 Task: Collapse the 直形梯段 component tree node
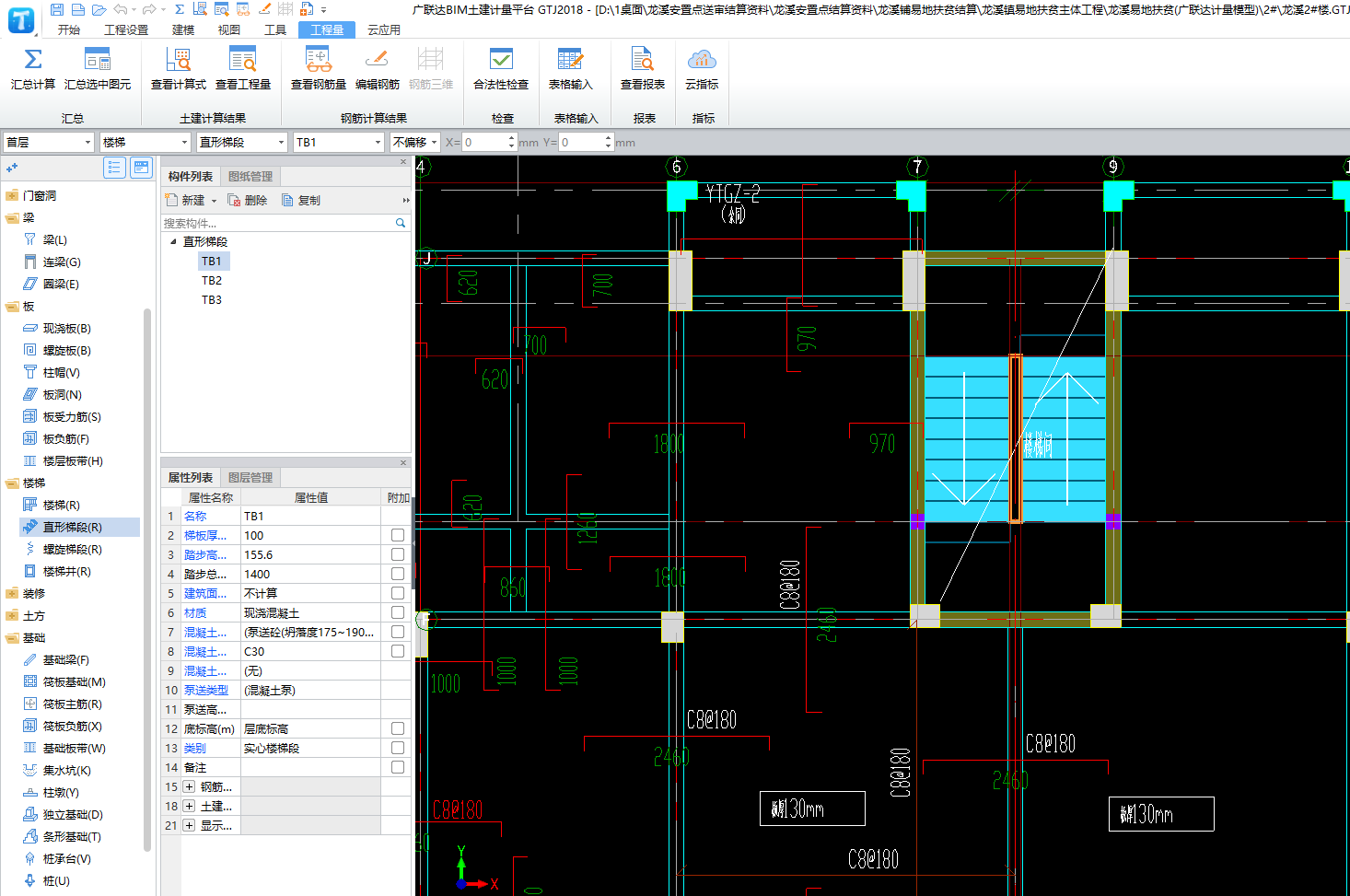[x=173, y=241]
